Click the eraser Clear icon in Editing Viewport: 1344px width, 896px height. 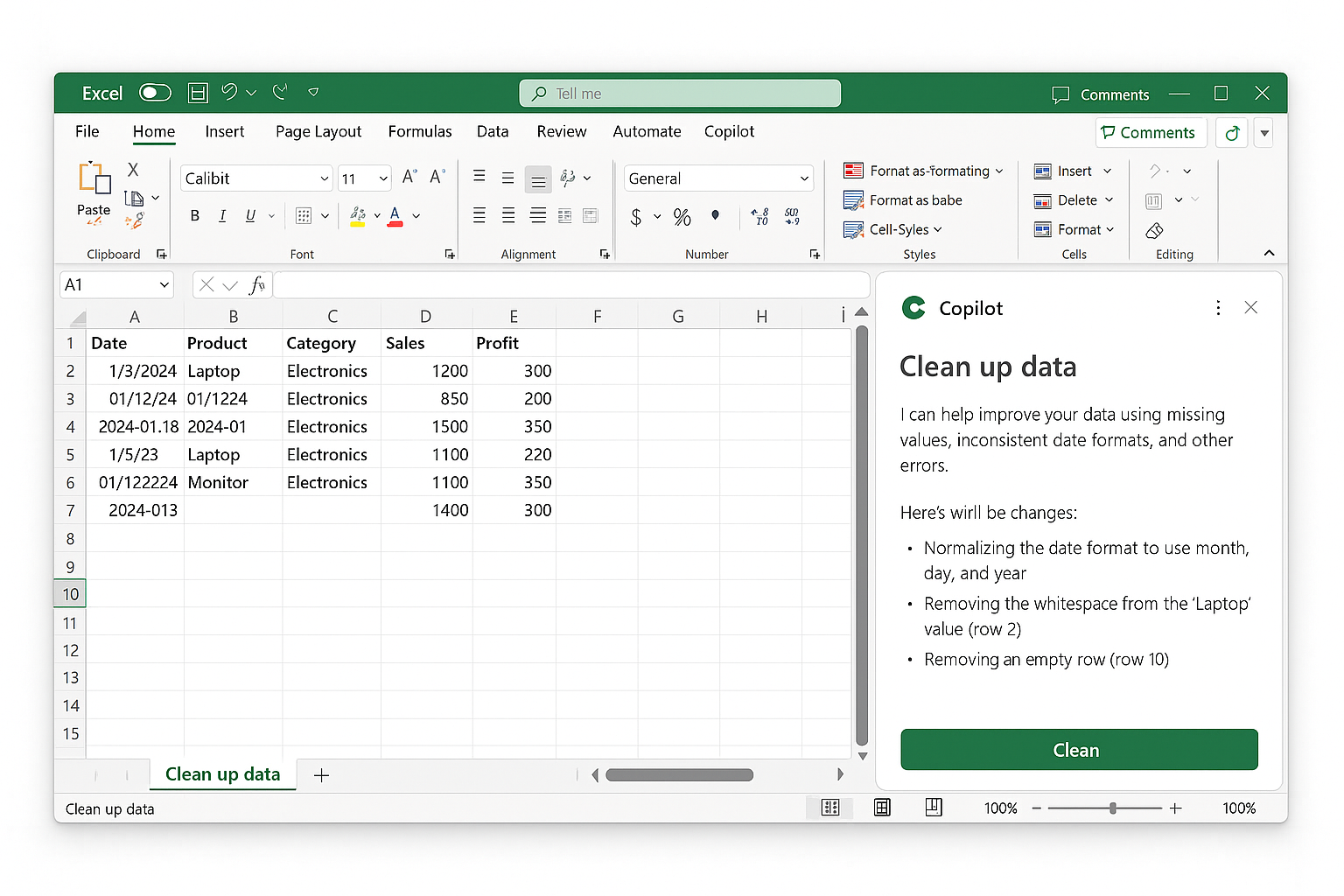pos(1154,230)
